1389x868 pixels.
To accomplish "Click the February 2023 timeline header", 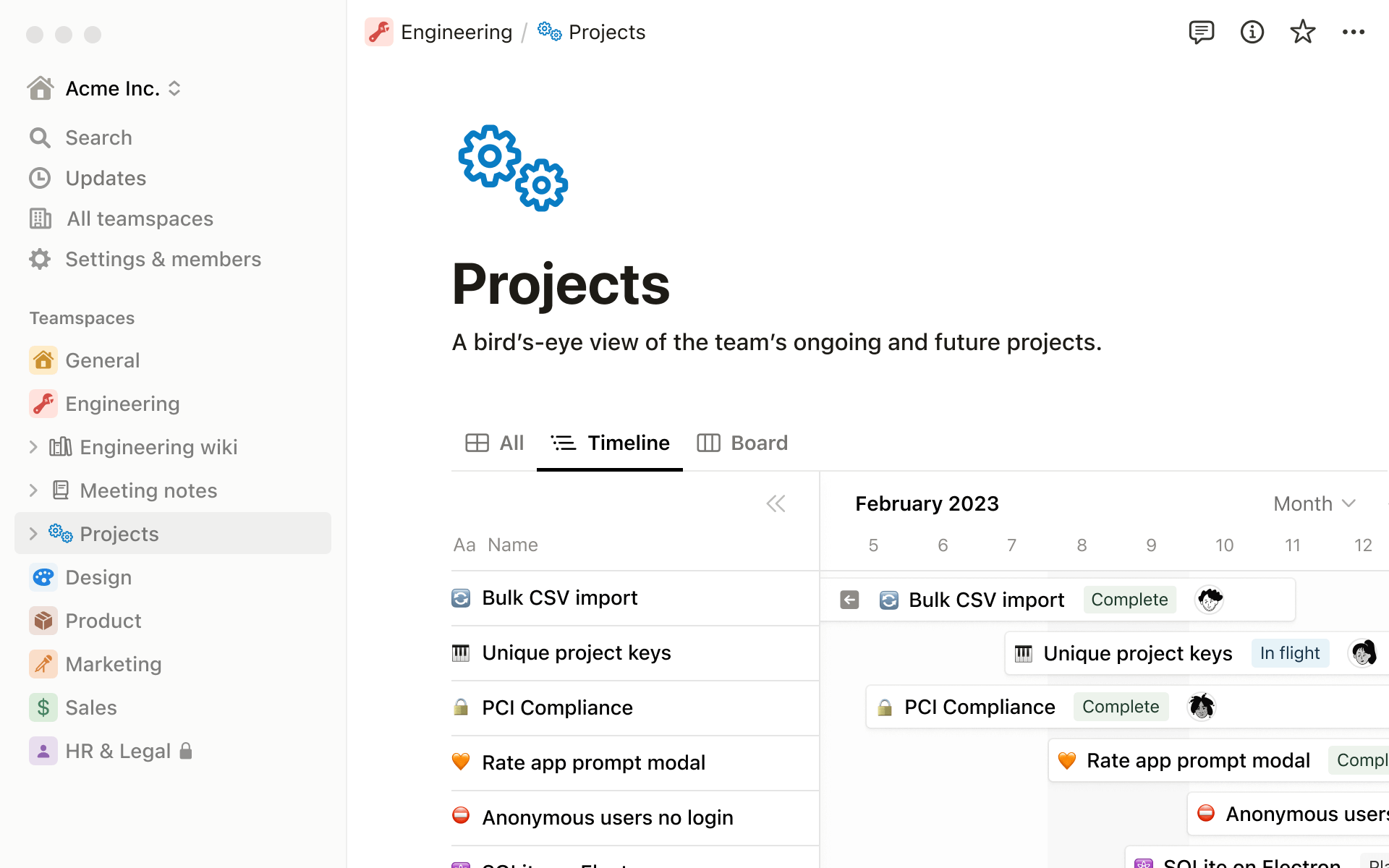I will point(927,503).
